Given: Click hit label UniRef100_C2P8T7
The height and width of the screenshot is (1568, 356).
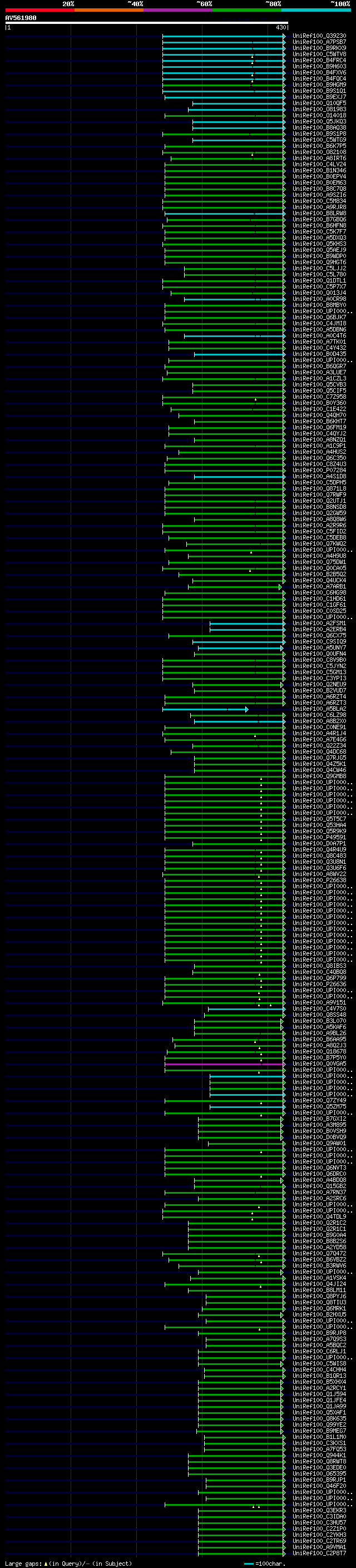Looking at the screenshot, I should [319, 1554].
